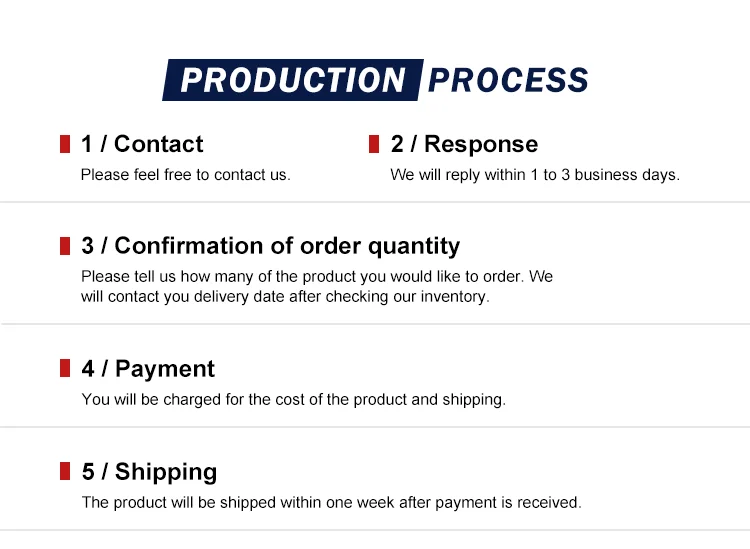This screenshot has width=750, height=549.
Task: Select the '4 / Payment' heading
Action: click(x=148, y=369)
